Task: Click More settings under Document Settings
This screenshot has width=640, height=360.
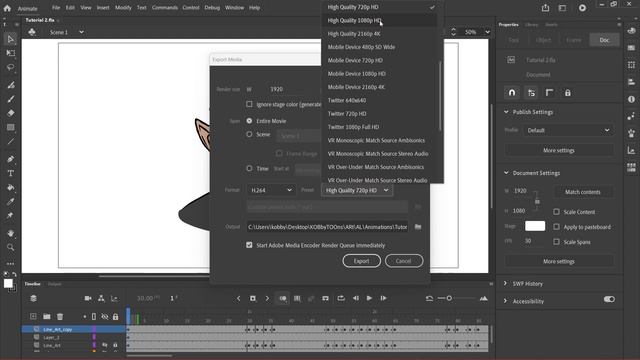Action: (x=559, y=261)
